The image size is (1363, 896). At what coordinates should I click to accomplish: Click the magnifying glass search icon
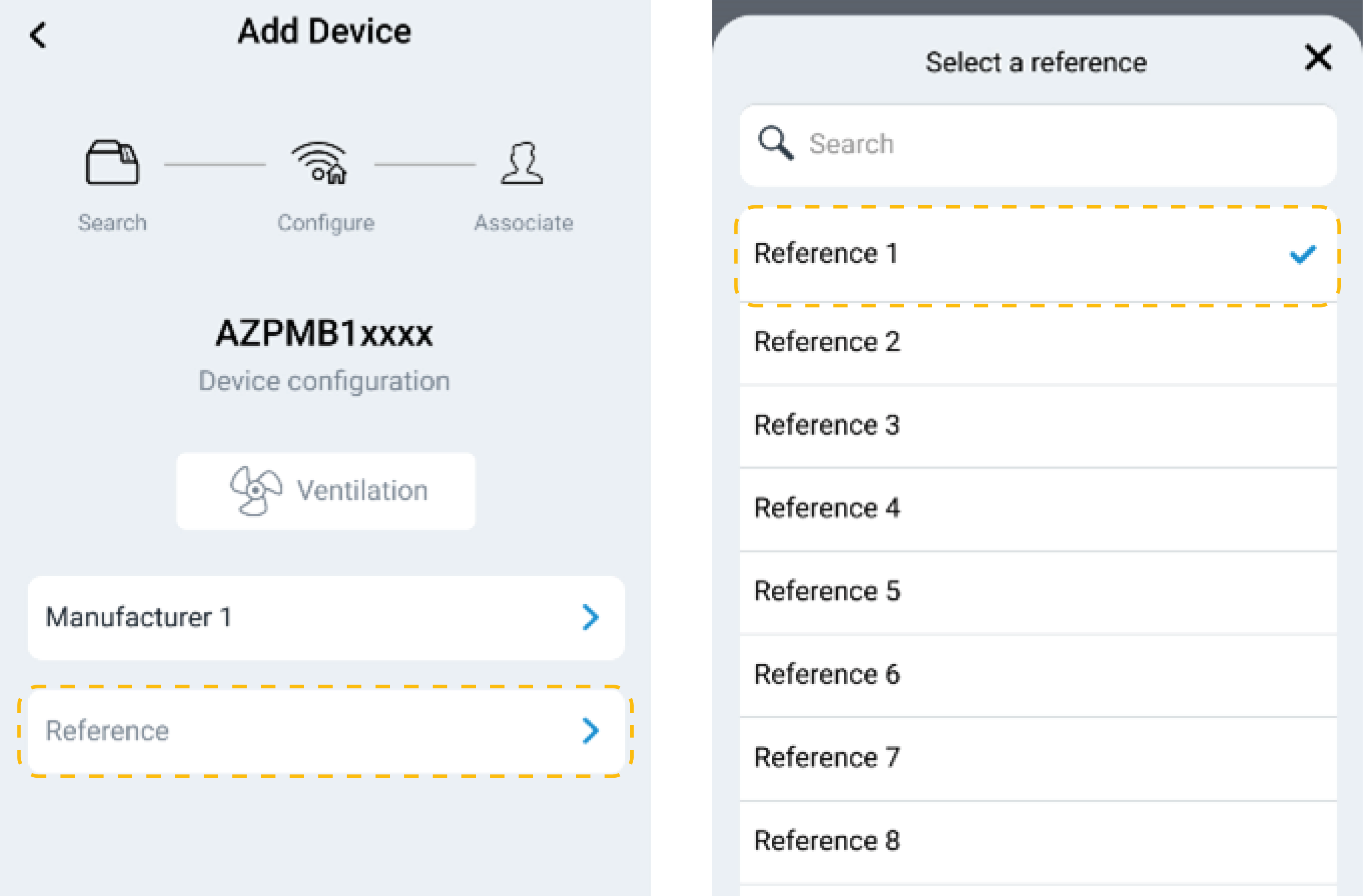click(775, 143)
